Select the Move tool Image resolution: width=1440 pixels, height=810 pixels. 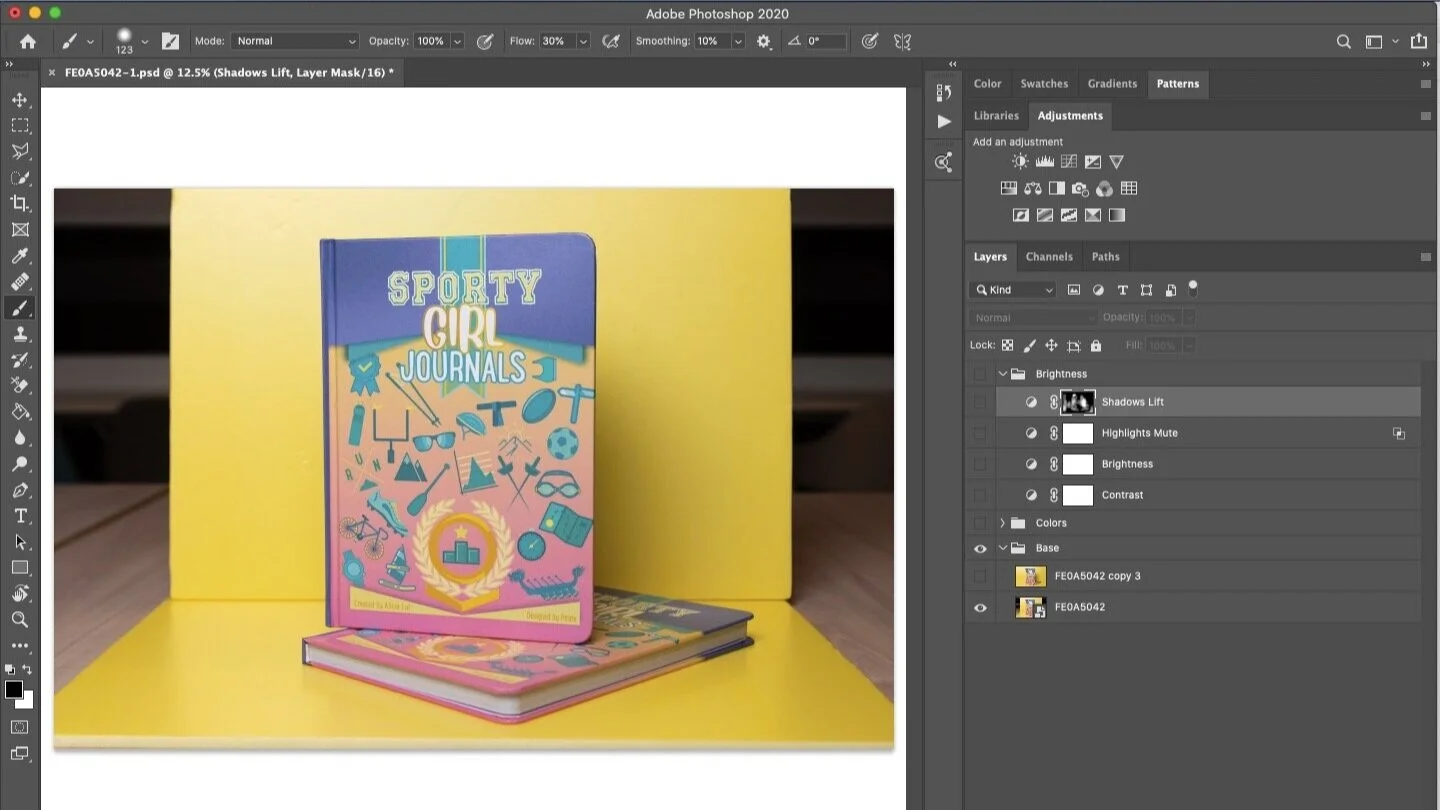coord(20,100)
